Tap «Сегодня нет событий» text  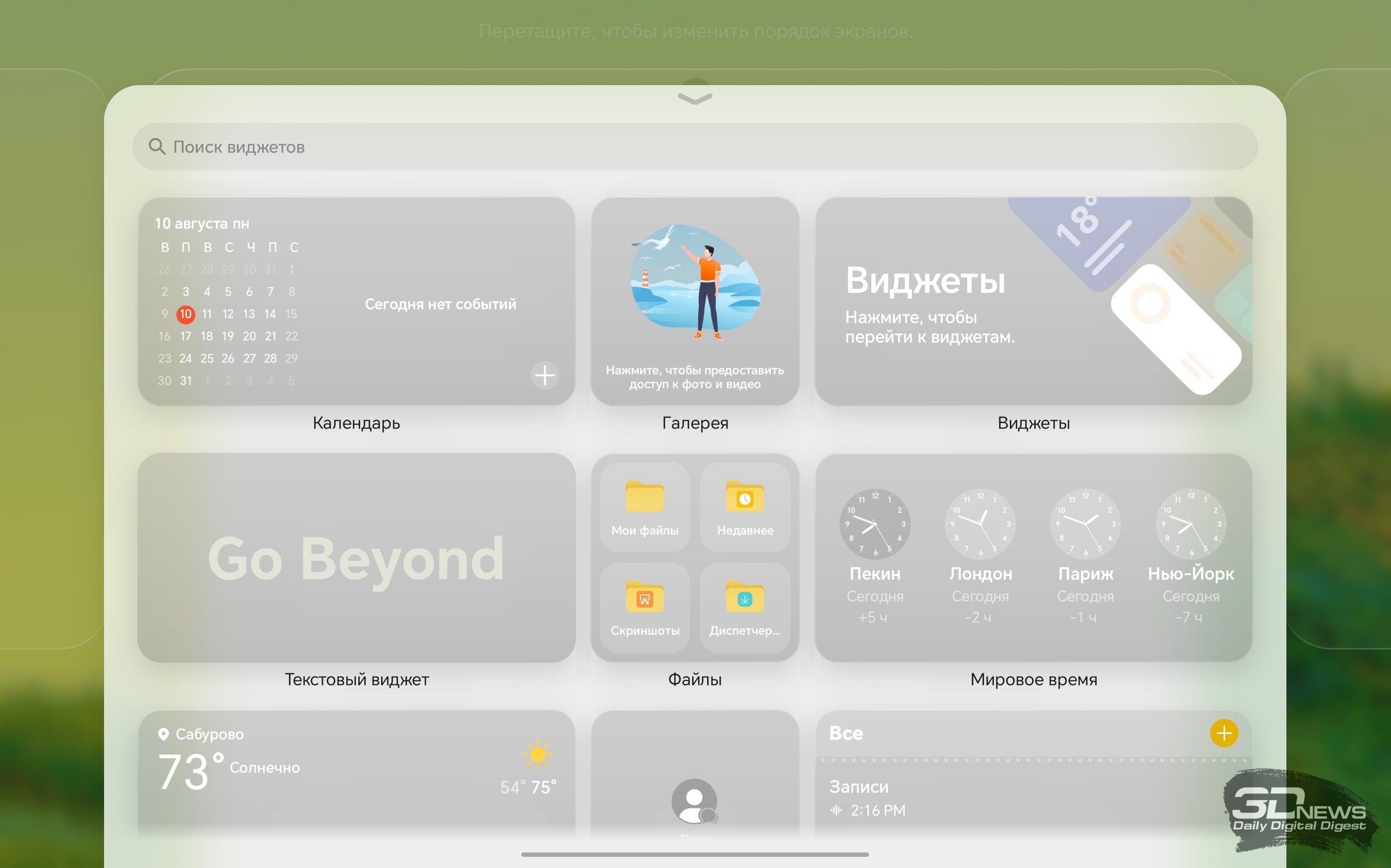click(x=440, y=304)
